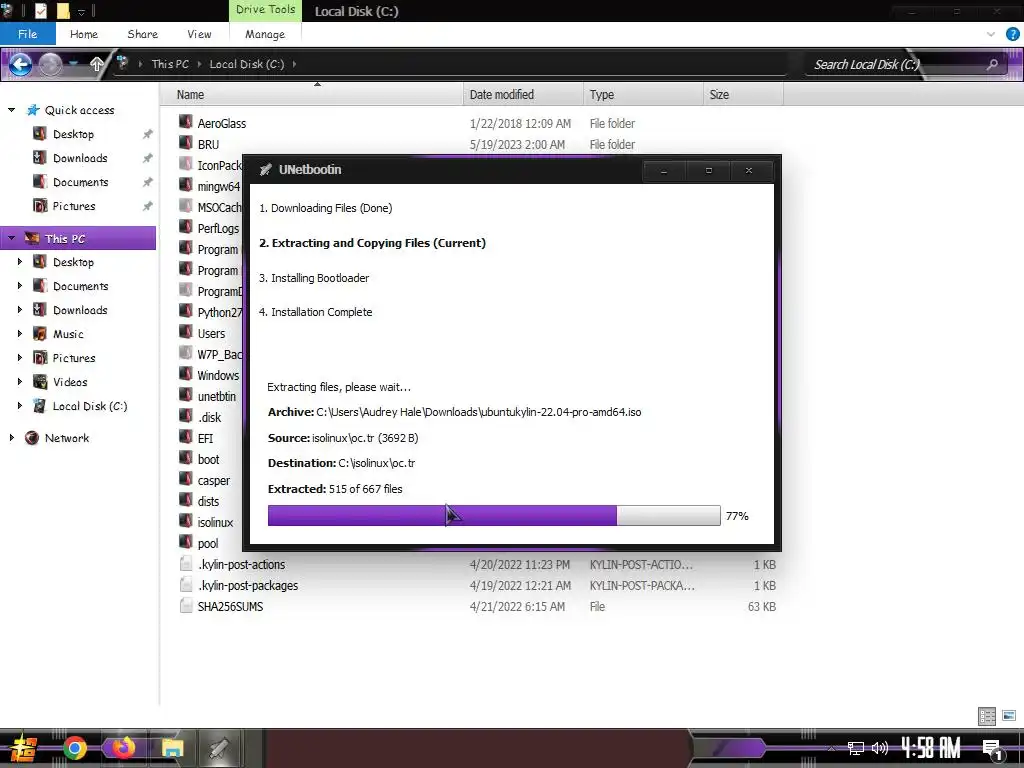
Task: Open Firefox from the taskbar
Action: 123,748
